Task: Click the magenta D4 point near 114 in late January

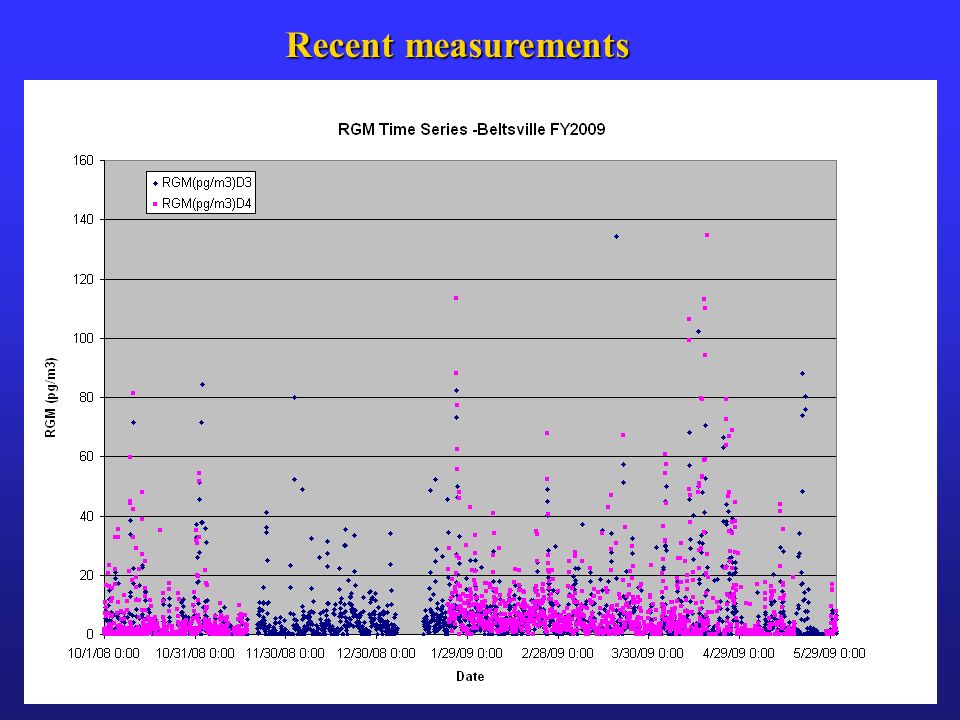Action: pos(456,298)
